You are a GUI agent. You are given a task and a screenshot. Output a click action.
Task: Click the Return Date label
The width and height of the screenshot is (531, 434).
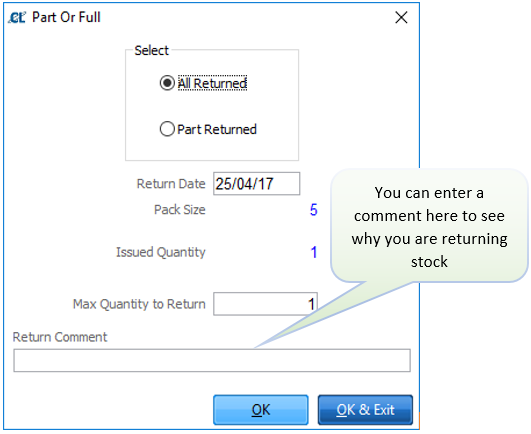coord(171,184)
